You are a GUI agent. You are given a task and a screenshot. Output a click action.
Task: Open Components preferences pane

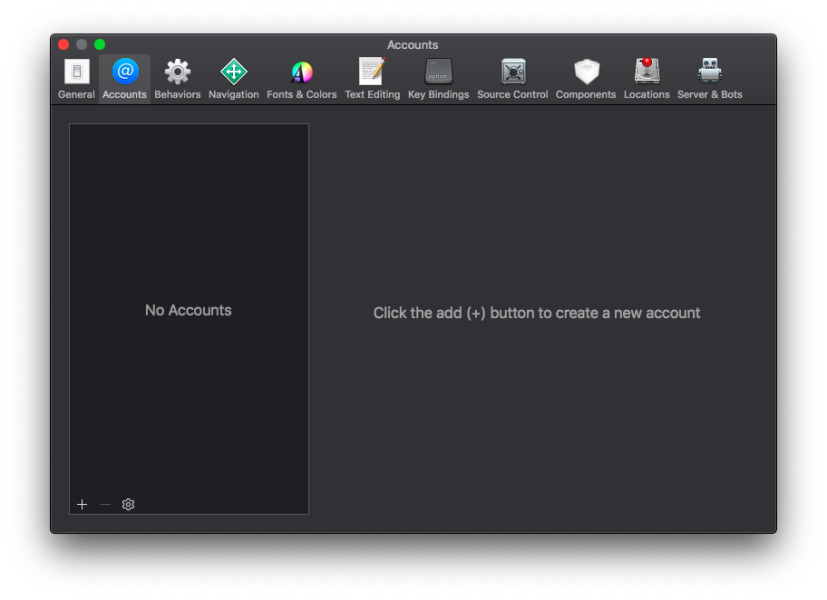click(586, 78)
